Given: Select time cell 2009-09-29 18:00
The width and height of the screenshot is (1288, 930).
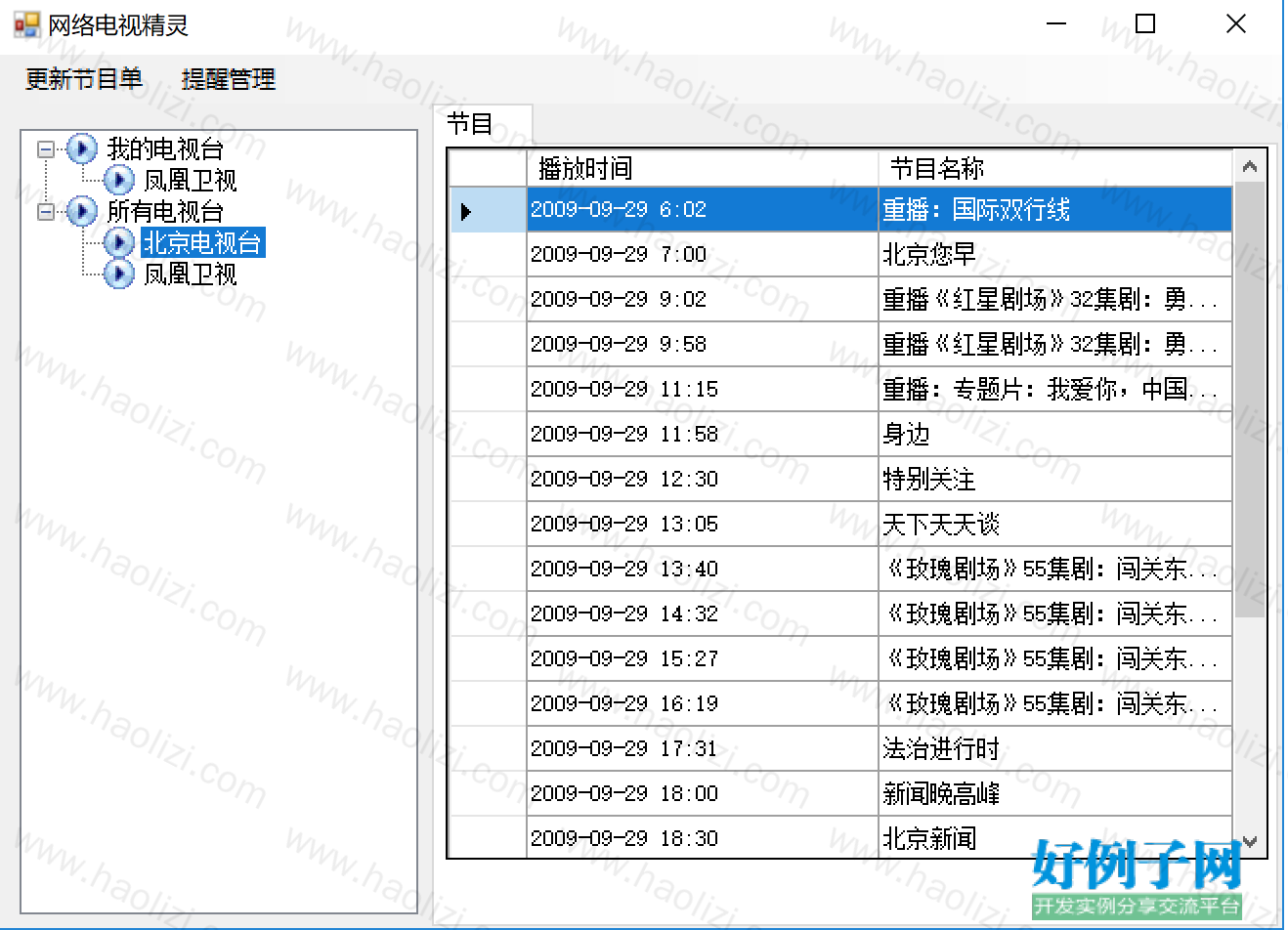Looking at the screenshot, I should pyautogui.click(x=703, y=793).
